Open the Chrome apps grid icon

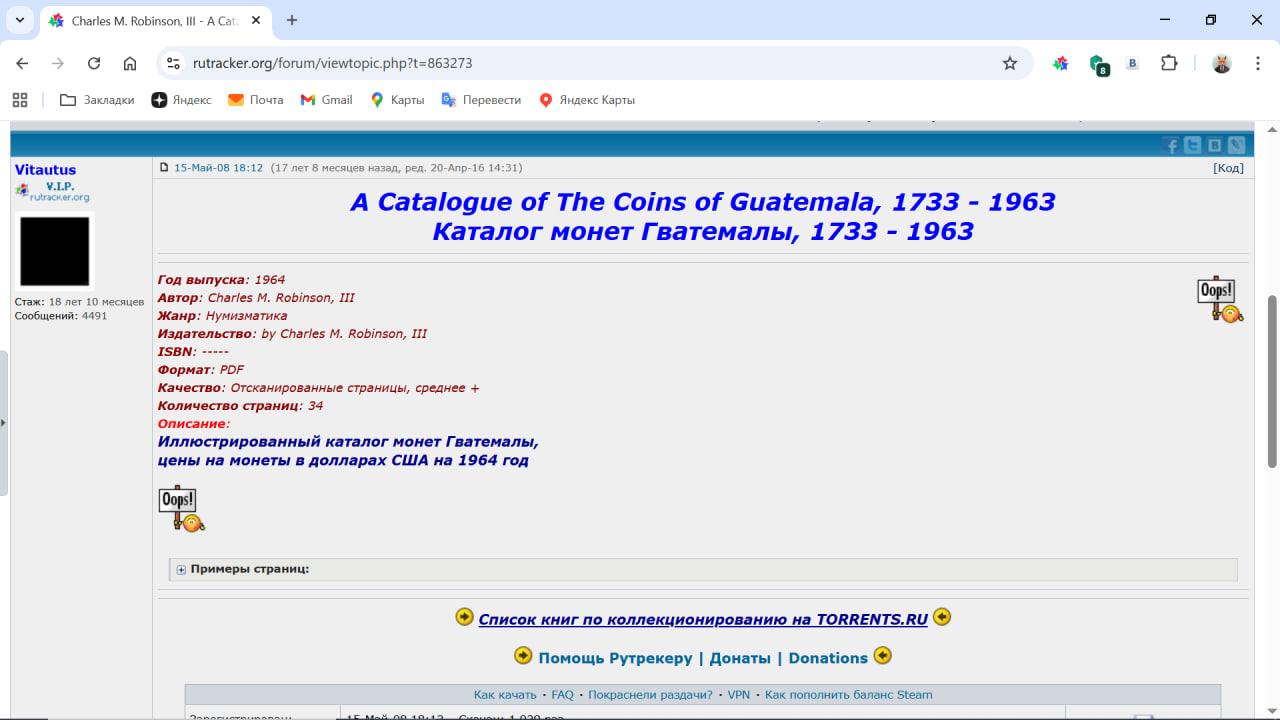pos(20,100)
